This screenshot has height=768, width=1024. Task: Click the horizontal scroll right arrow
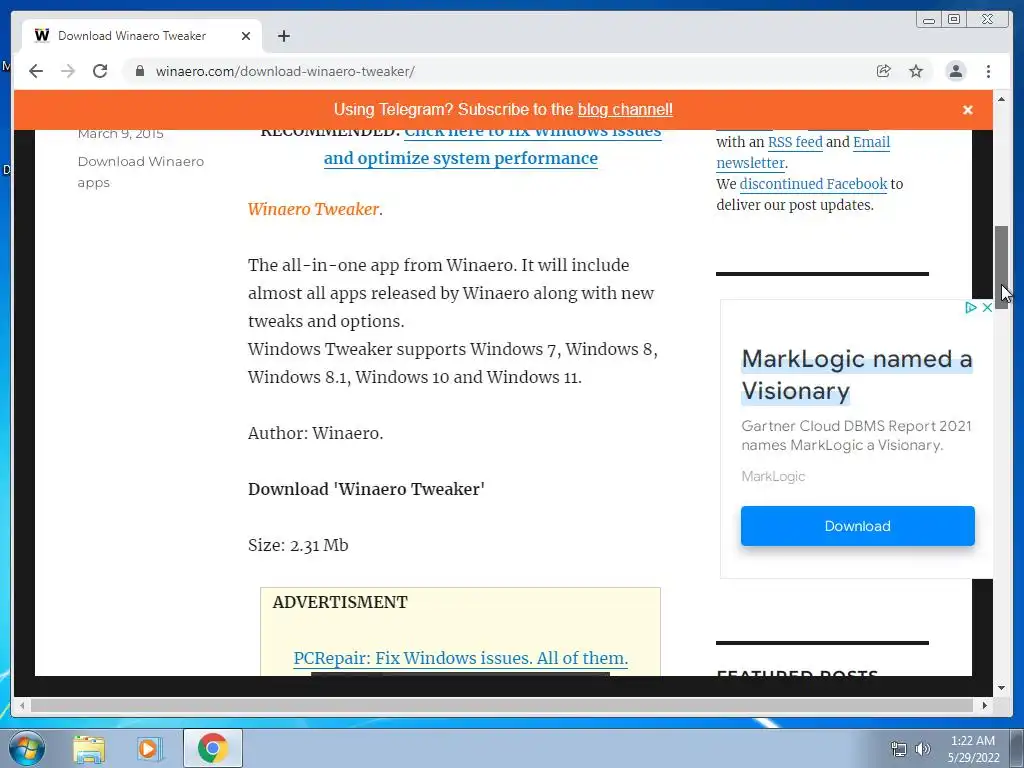[x=984, y=705]
